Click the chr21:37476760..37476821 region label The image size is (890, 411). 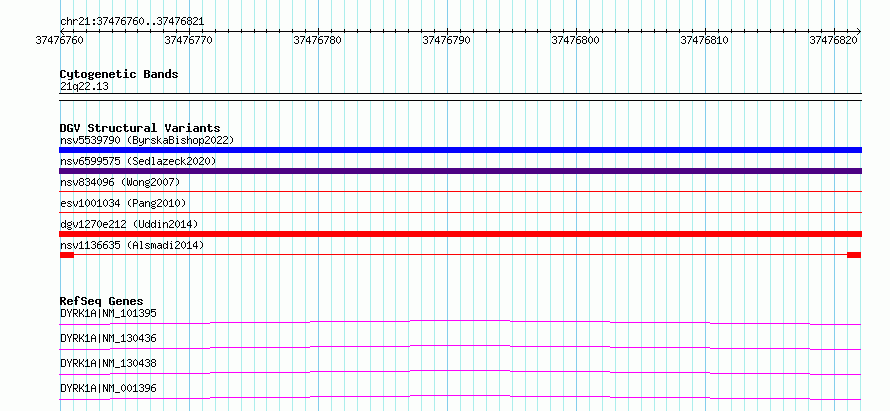point(132,22)
